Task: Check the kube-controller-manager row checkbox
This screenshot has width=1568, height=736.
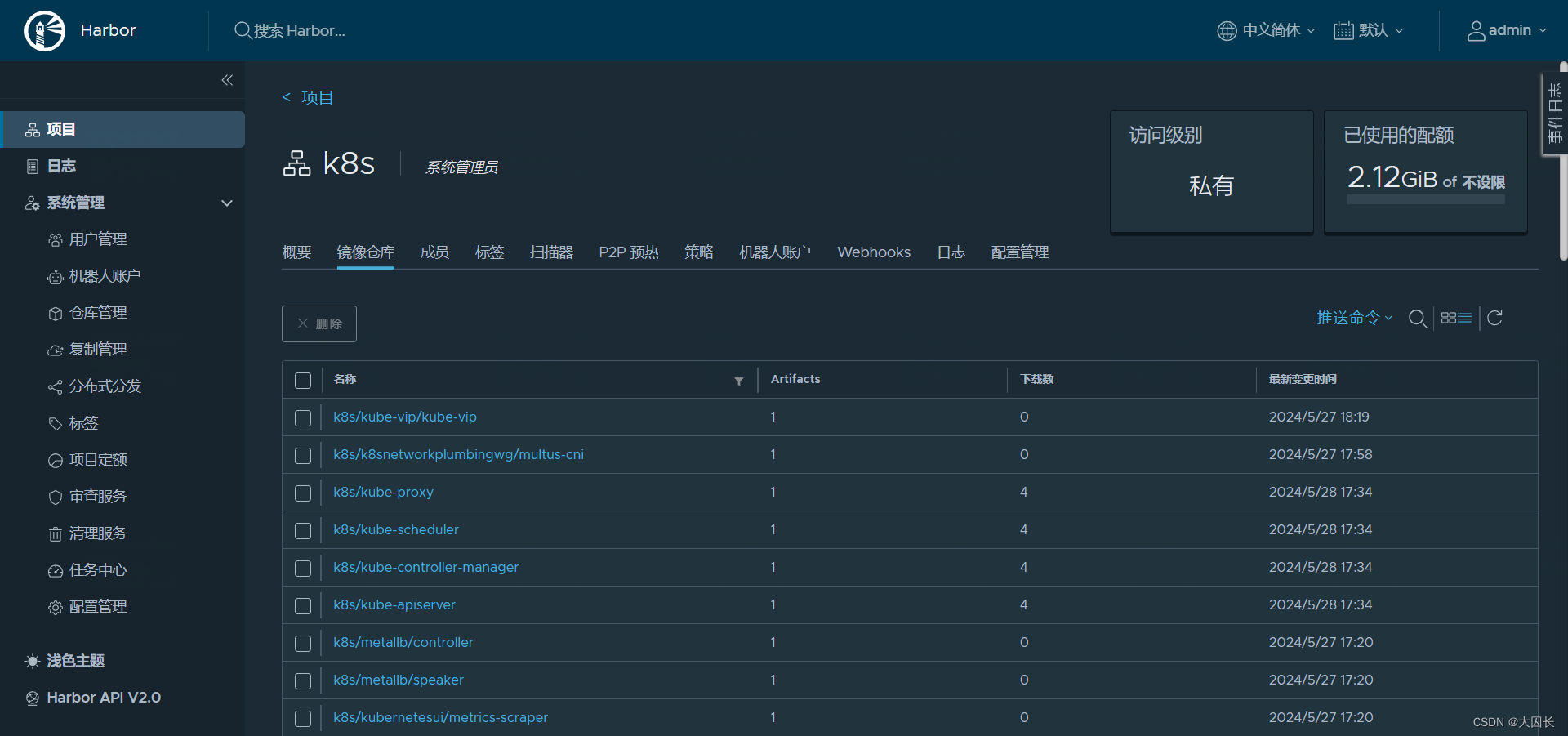Action: pyautogui.click(x=303, y=569)
